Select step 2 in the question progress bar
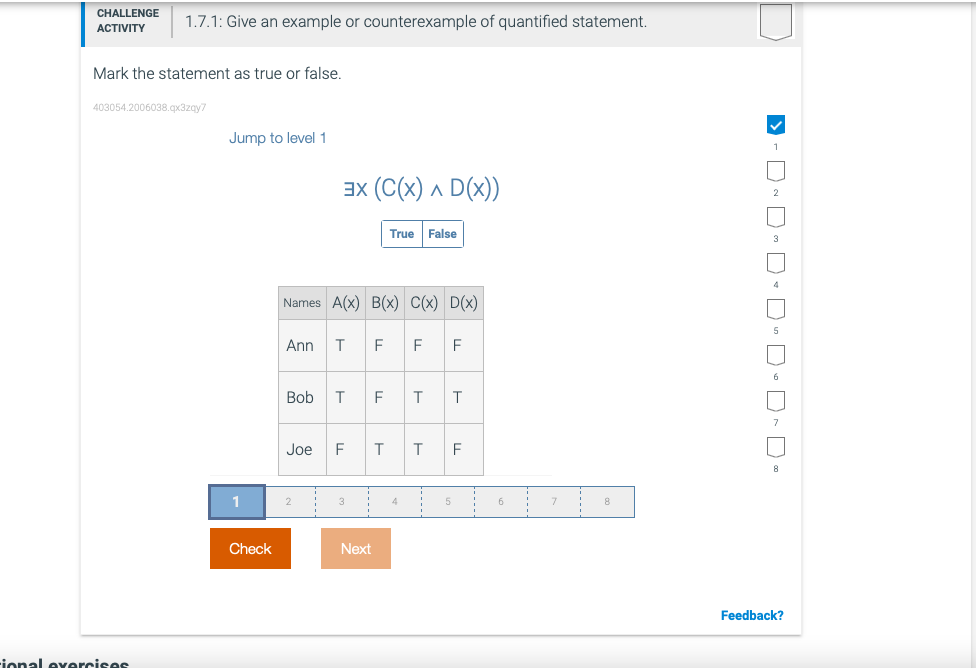Screen dimensions: 976x668 coord(288,501)
